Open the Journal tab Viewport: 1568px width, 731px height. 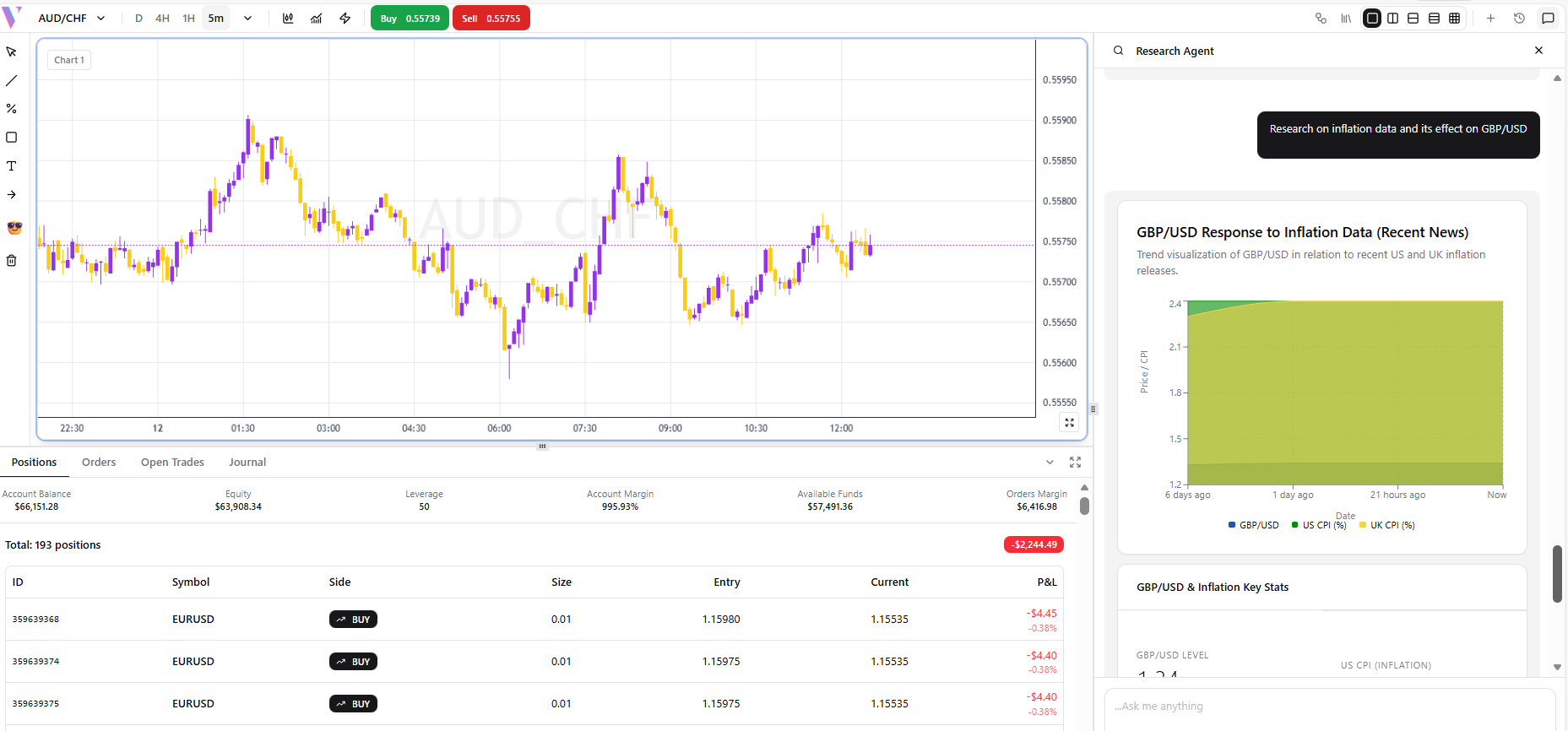(247, 463)
